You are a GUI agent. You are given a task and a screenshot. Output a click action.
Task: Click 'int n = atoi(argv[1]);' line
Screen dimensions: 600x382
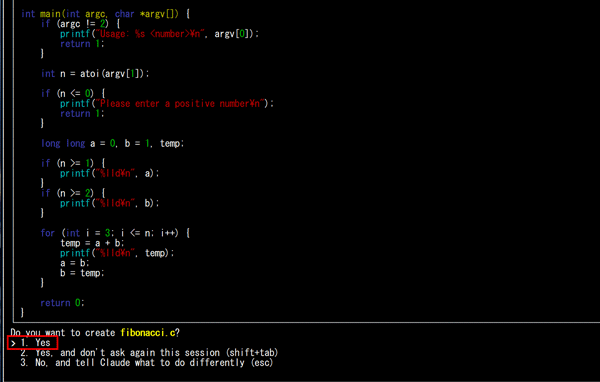pyautogui.click(x=95, y=73)
